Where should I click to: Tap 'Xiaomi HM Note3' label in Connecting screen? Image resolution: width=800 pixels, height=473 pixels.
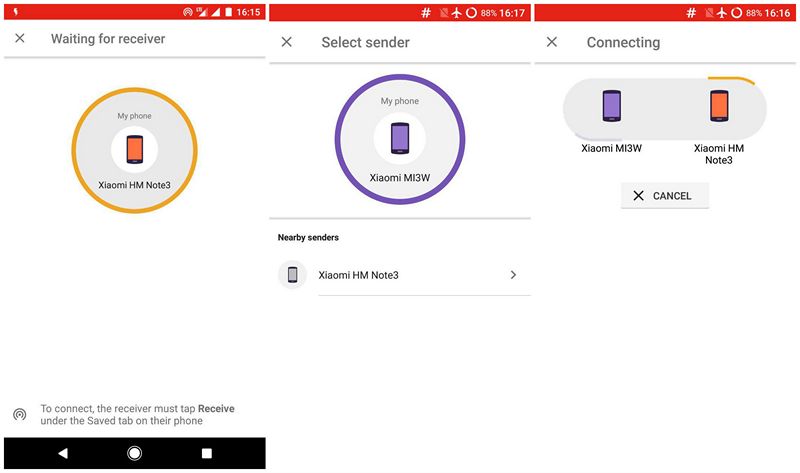tap(719, 154)
